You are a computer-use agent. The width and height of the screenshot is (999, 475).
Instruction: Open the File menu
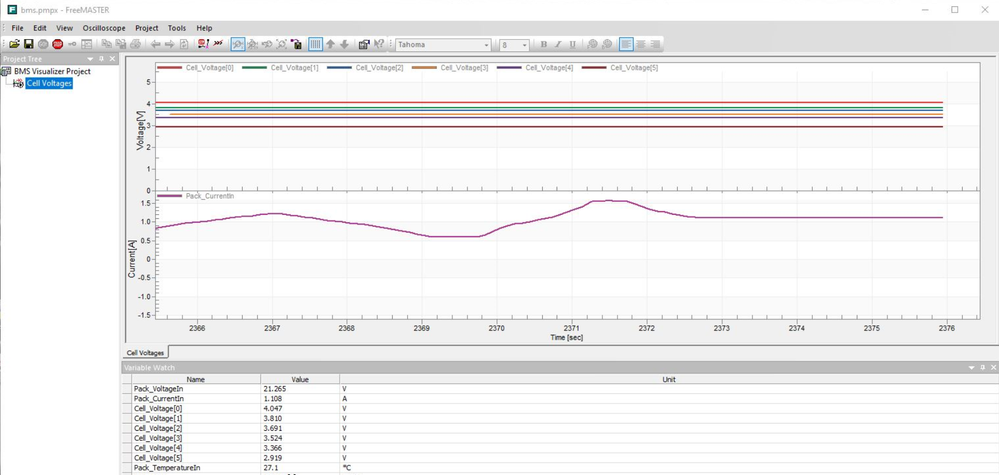[17, 28]
